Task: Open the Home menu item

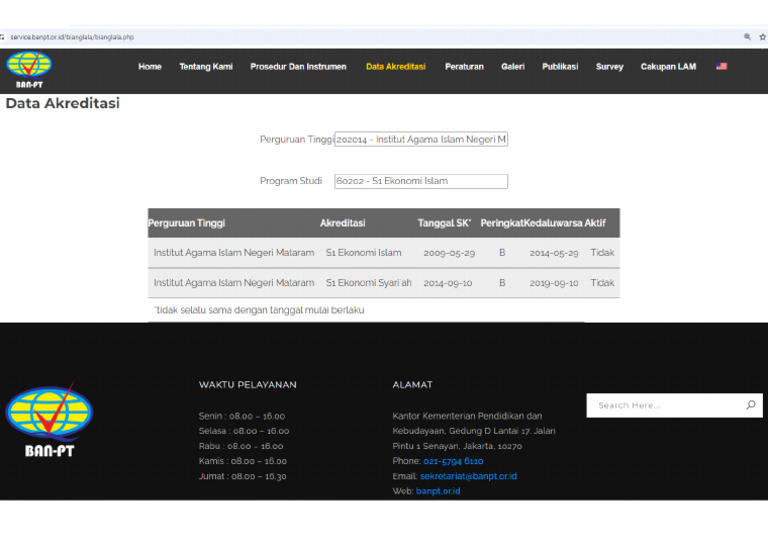Action: pos(150,67)
